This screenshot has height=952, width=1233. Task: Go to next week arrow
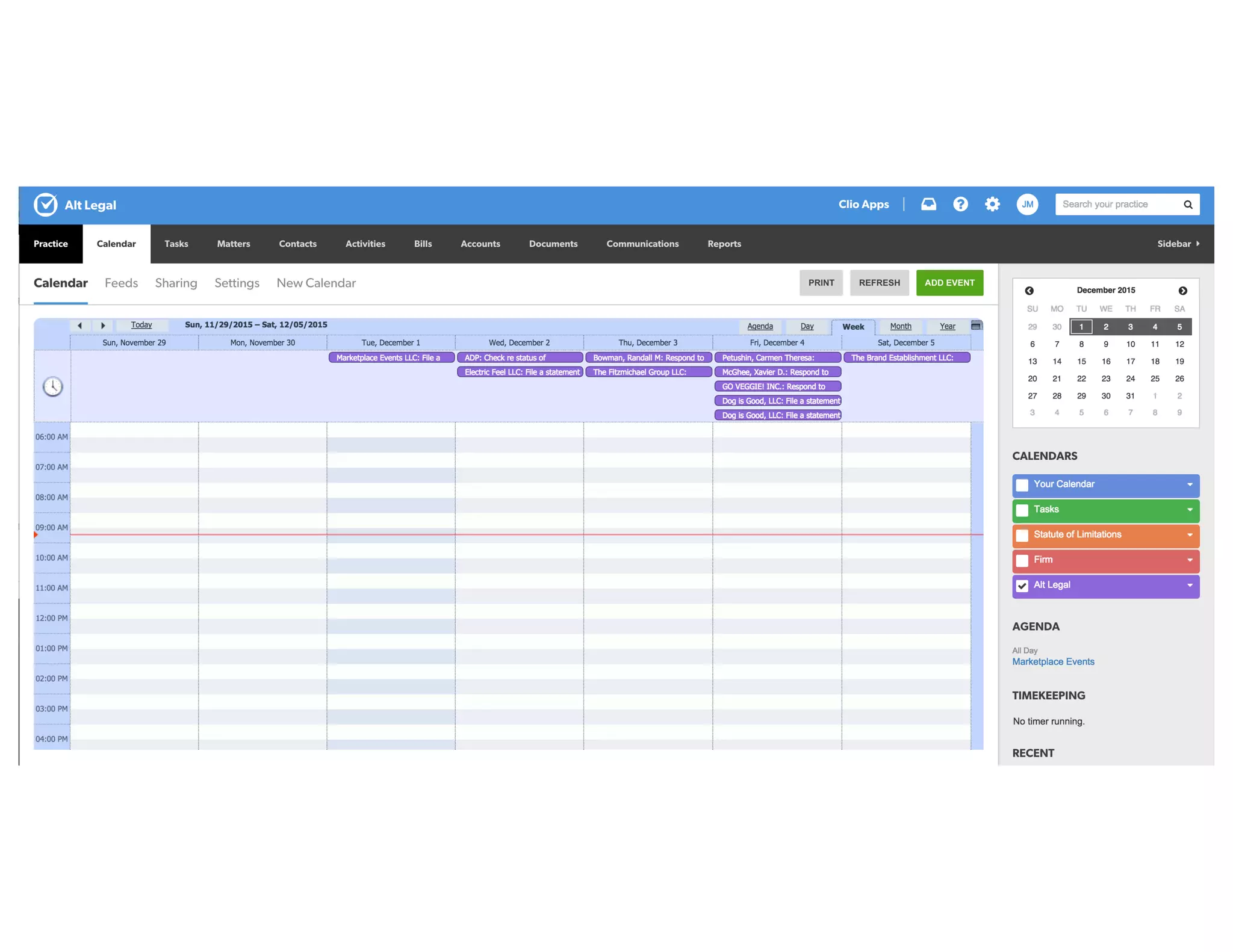point(103,326)
